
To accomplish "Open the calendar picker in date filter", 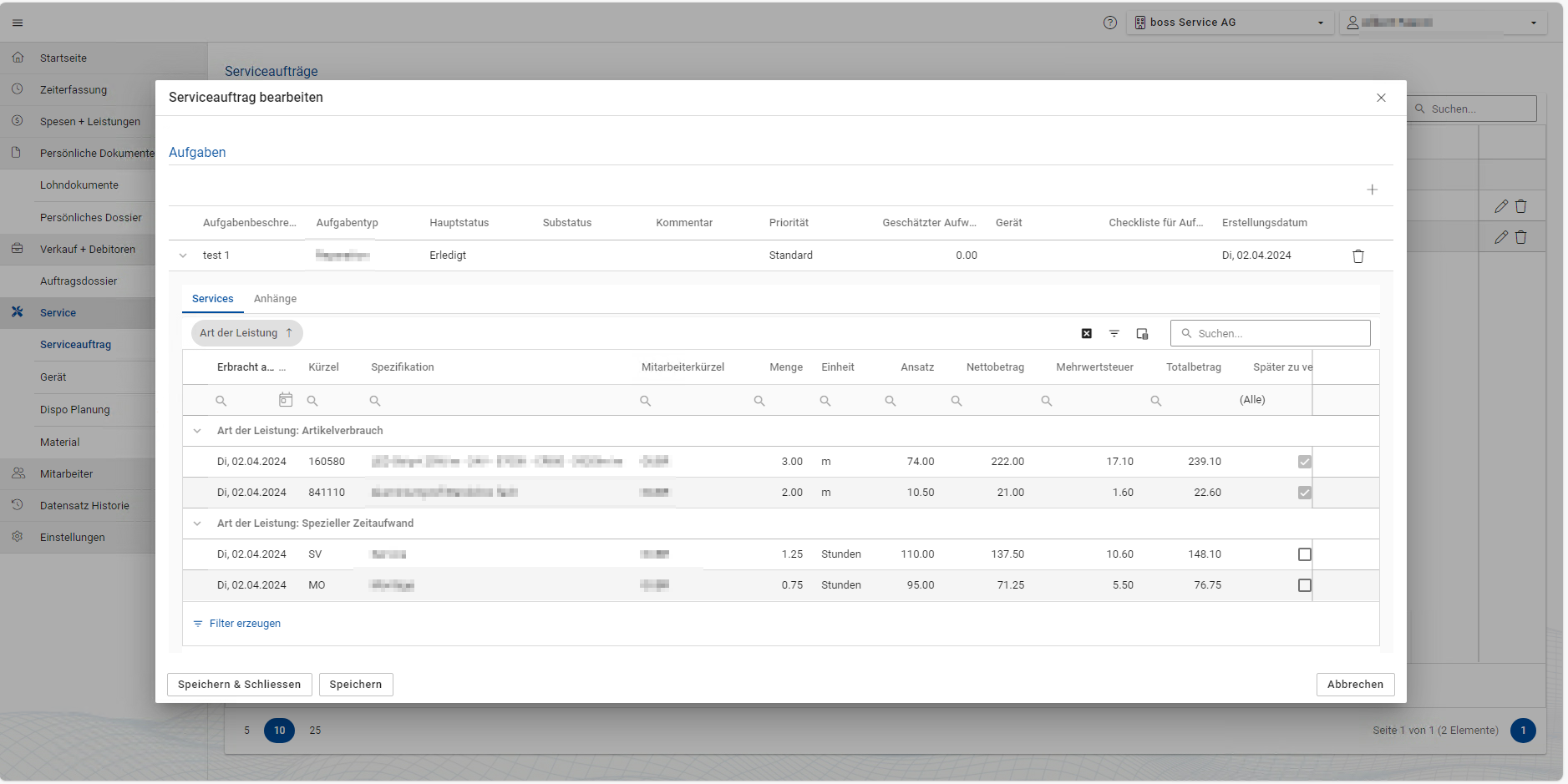I will point(286,400).
